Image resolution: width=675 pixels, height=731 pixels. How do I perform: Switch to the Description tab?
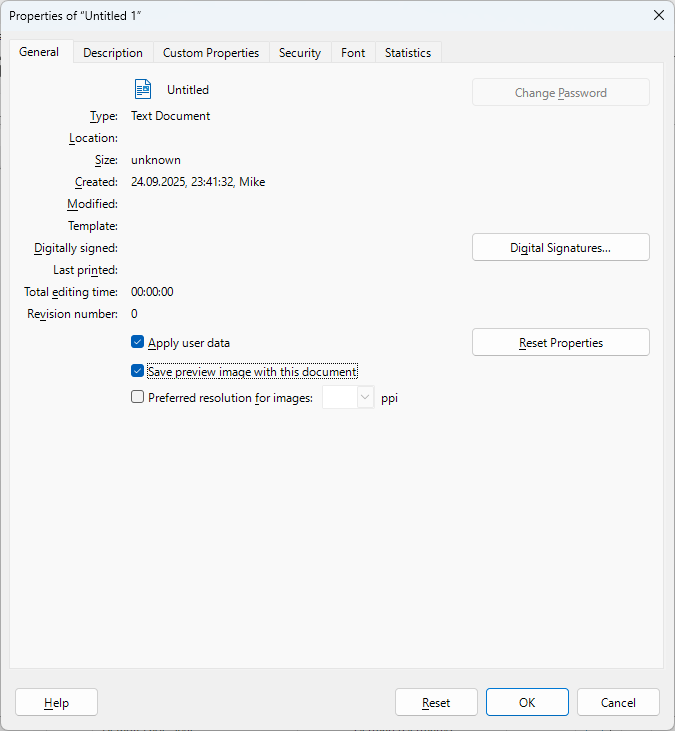coord(113,53)
